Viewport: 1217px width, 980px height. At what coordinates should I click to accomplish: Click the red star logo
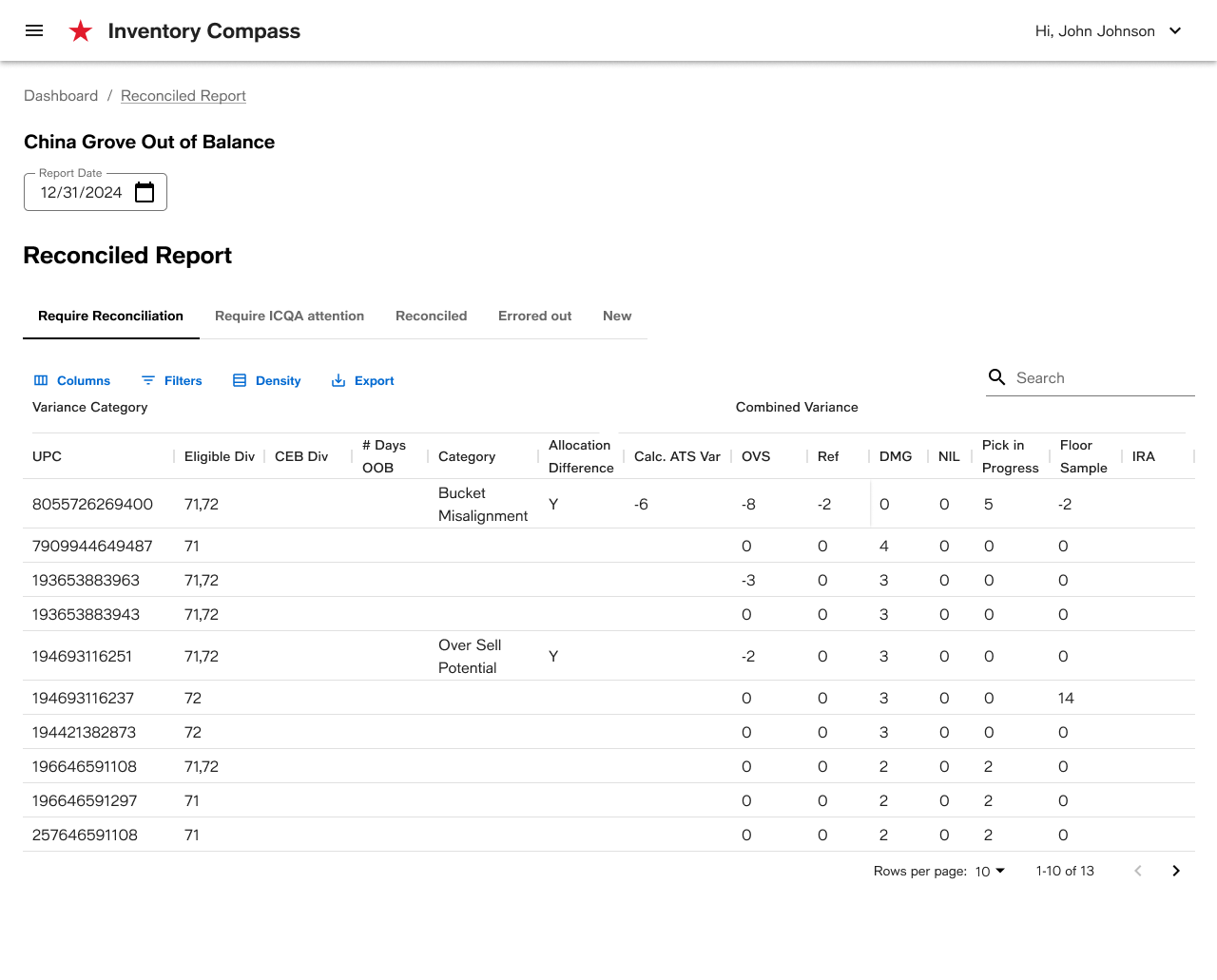pos(81,31)
